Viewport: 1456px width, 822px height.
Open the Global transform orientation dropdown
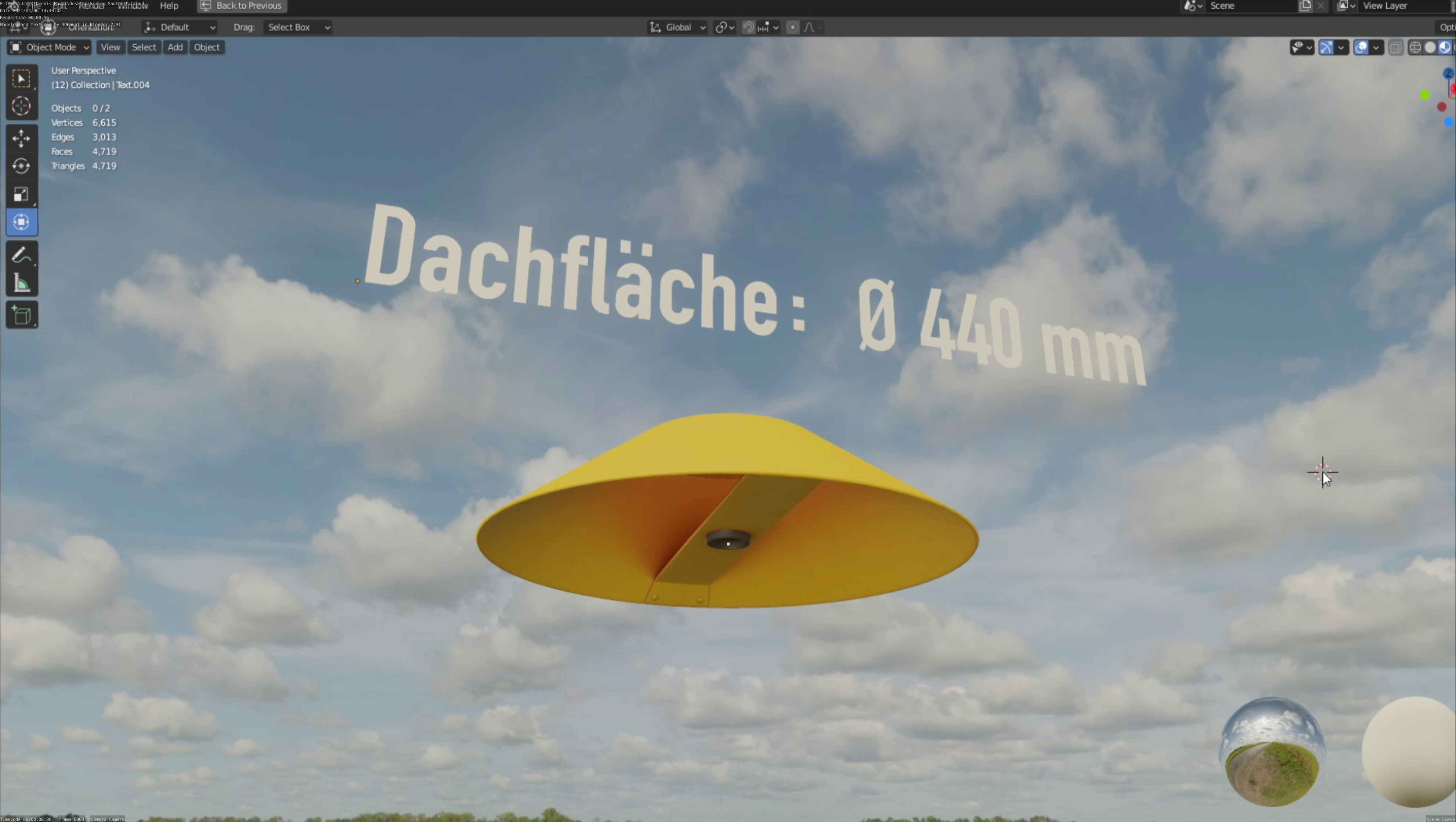tap(677, 27)
